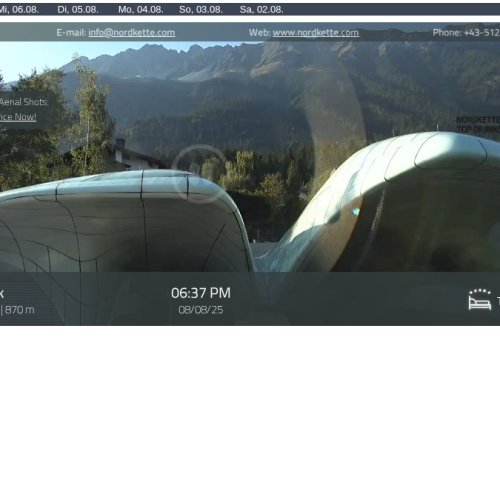Click the Phone: +43-512 number text
500x500 pixels.
point(466,33)
